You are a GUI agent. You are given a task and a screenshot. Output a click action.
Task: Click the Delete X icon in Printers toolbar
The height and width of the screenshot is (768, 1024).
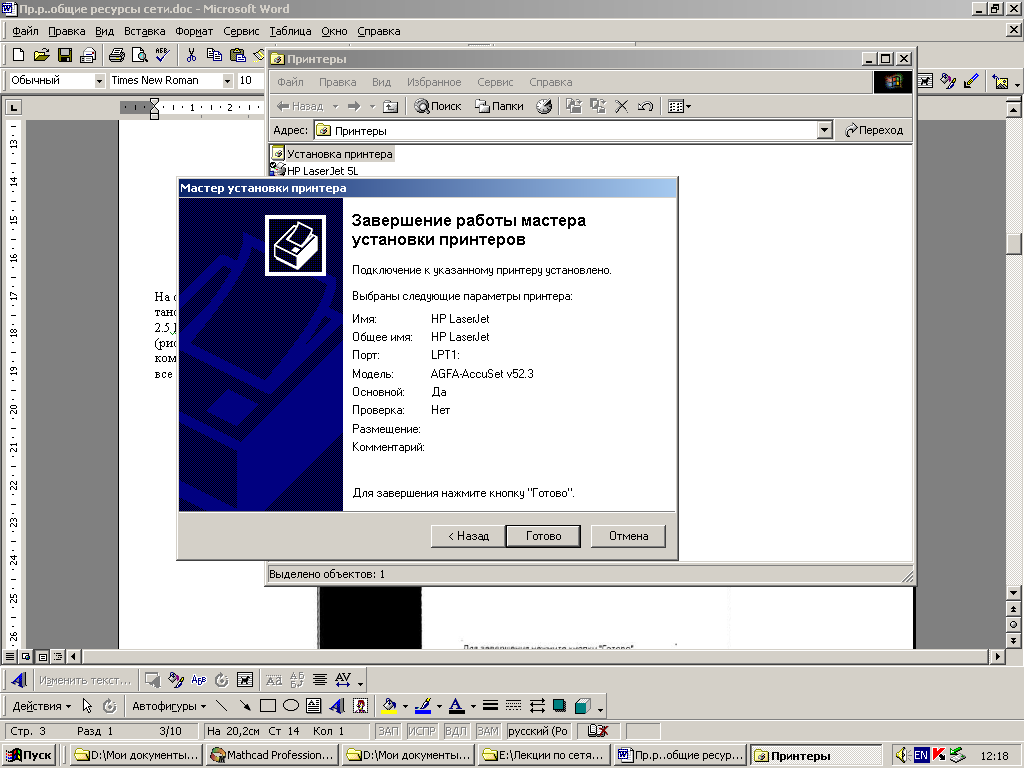pos(622,106)
